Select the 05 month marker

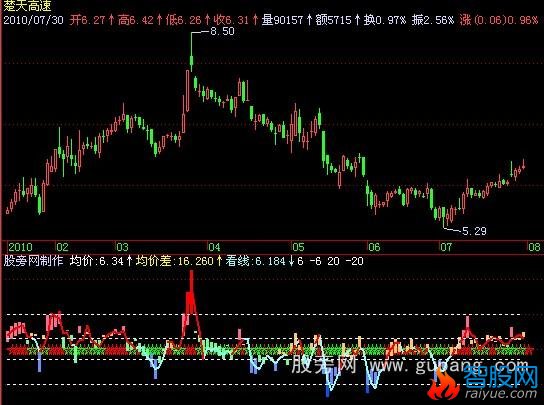point(298,247)
